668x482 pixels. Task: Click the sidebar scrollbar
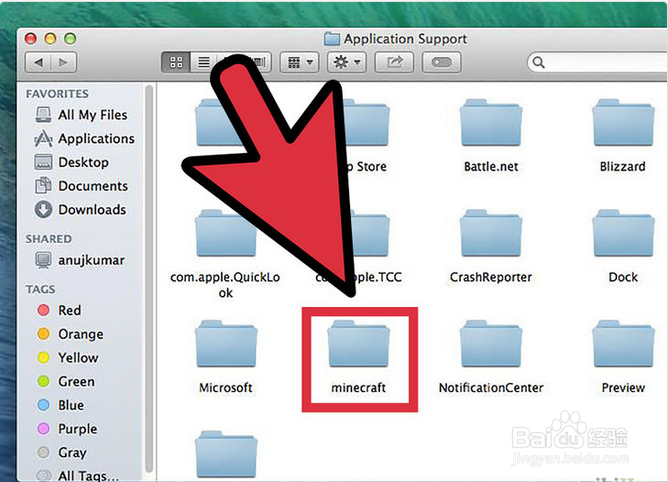click(x=149, y=279)
